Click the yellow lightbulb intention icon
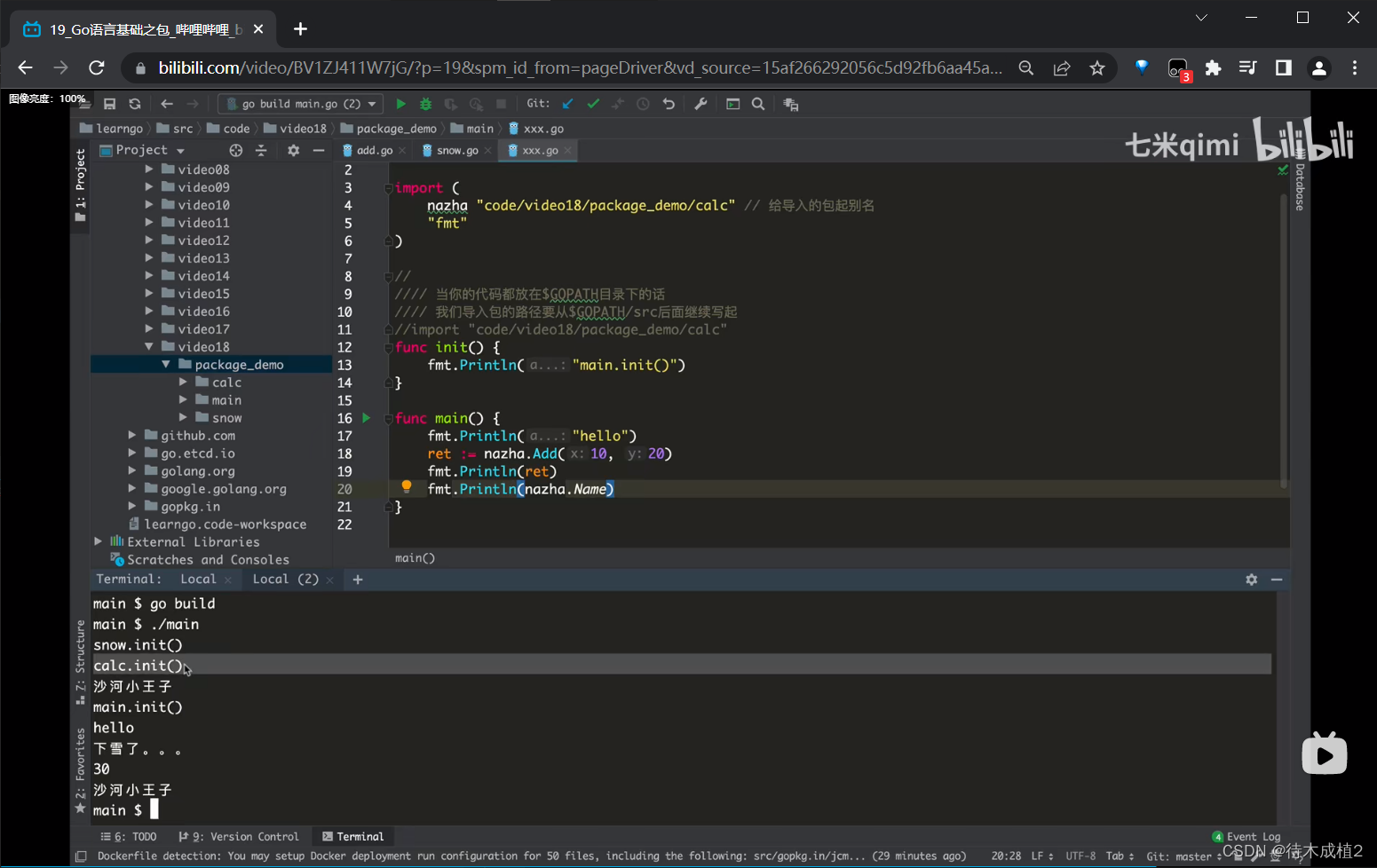 click(407, 486)
